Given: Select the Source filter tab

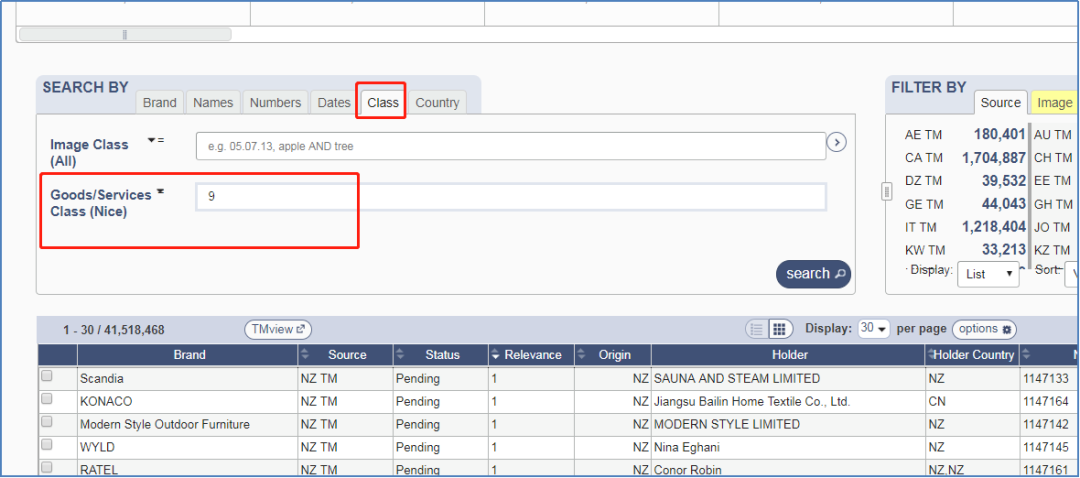Looking at the screenshot, I should pyautogui.click(x=1001, y=103).
